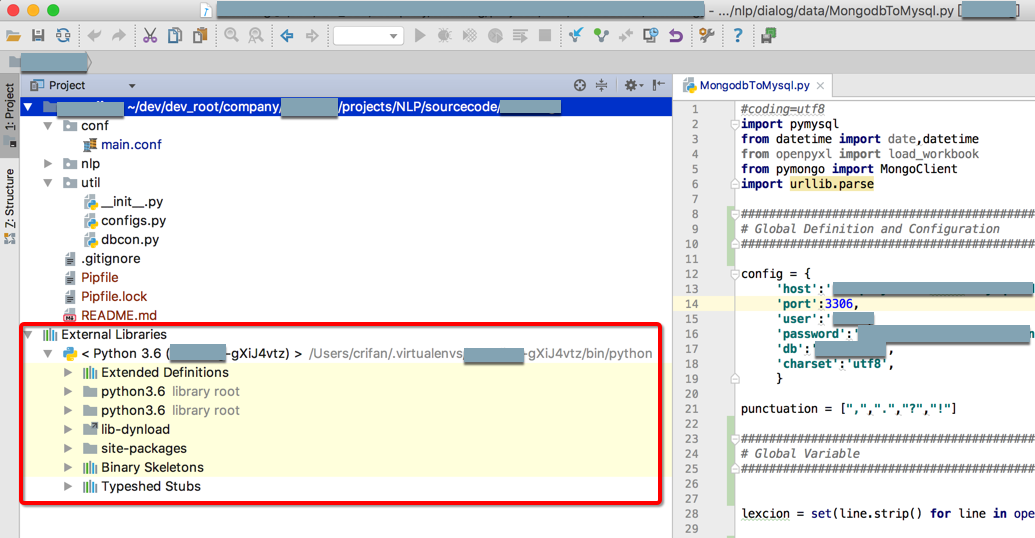
Task: Click on the port value 3306 in code
Action: pyautogui.click(x=838, y=304)
